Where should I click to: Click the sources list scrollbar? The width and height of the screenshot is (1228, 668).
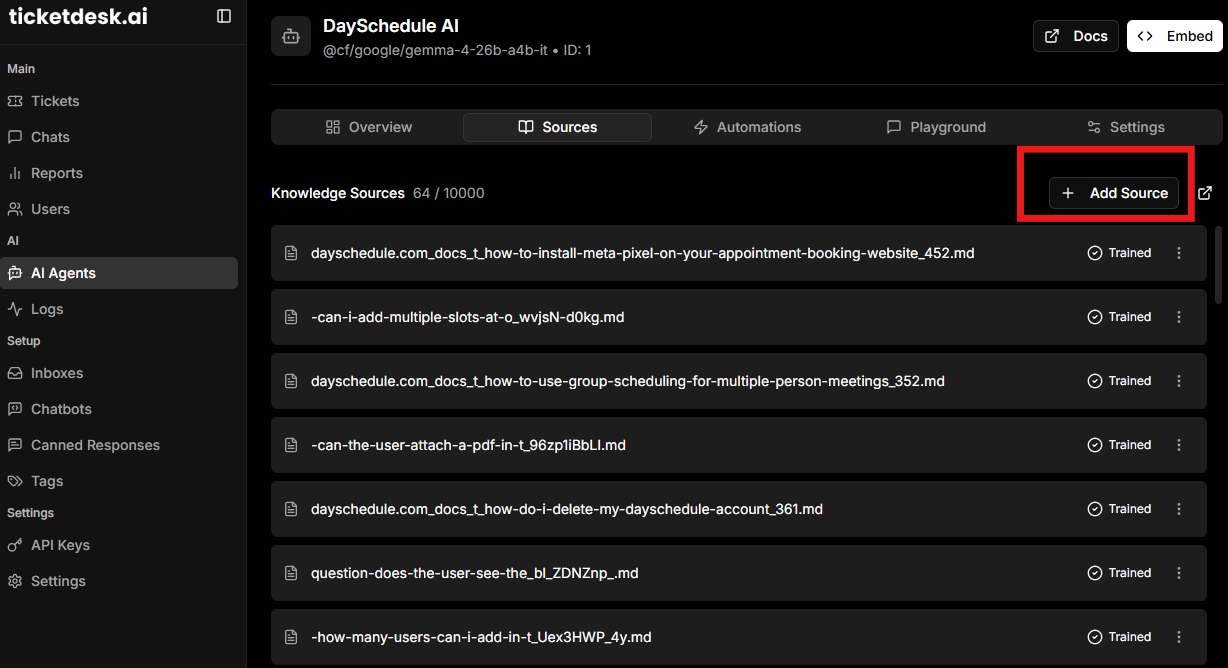(1218, 264)
